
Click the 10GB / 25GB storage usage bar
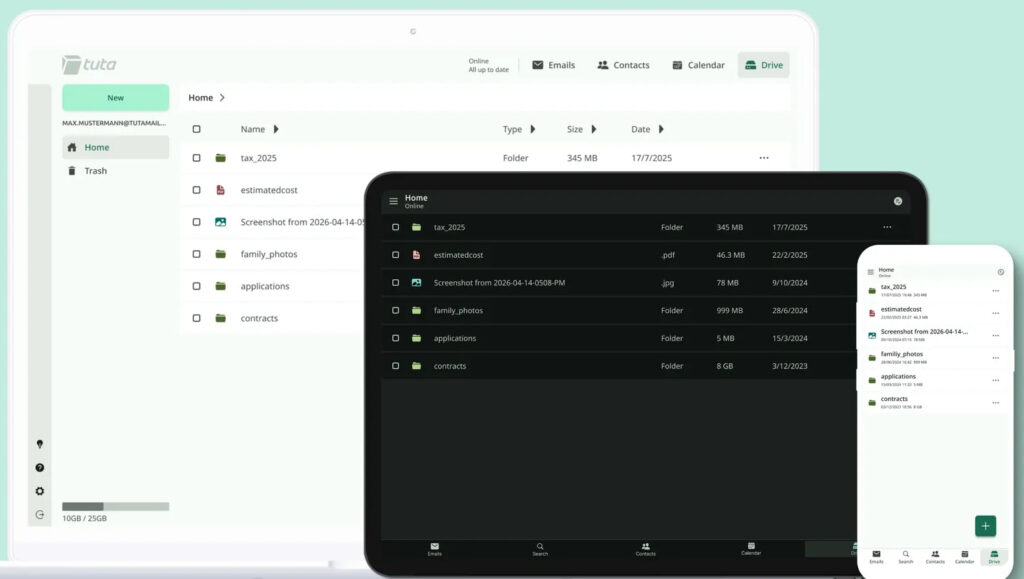click(x=115, y=507)
